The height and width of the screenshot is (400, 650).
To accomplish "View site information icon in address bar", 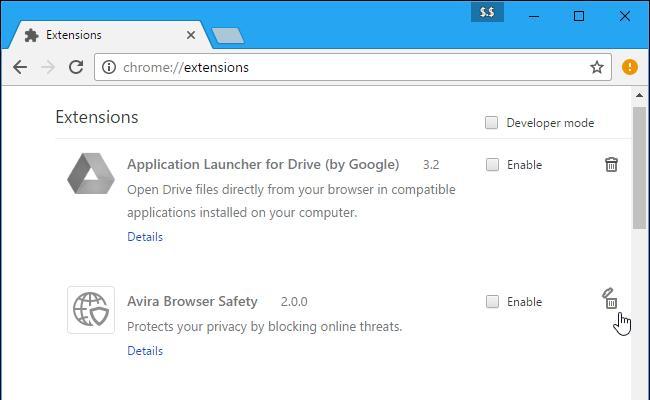I will point(109,67).
